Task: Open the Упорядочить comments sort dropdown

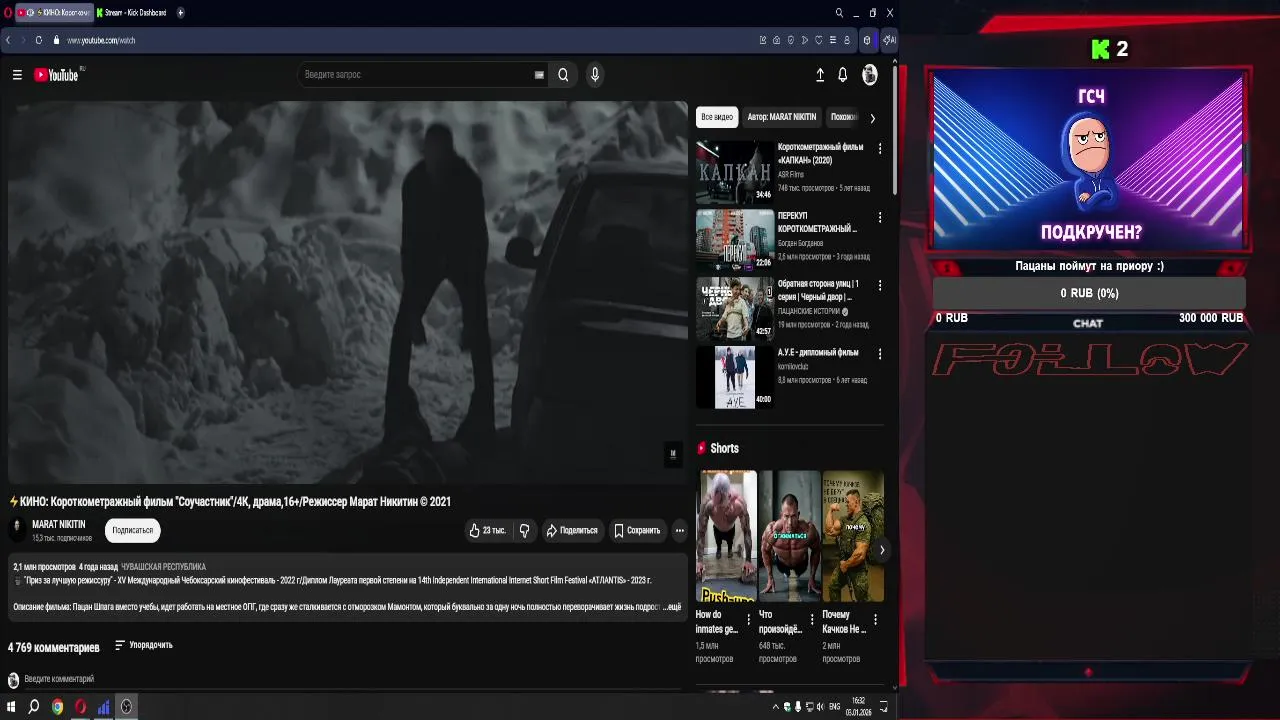Action: pyautogui.click(x=144, y=645)
